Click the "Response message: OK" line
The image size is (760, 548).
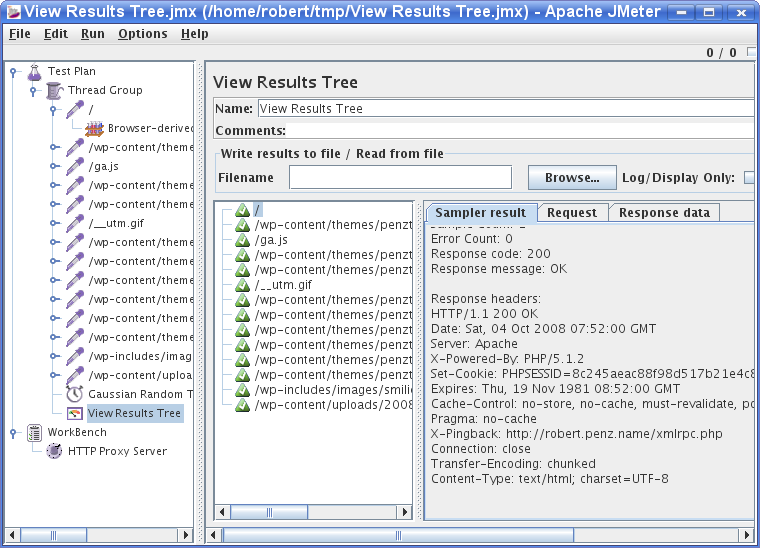[x=499, y=269]
